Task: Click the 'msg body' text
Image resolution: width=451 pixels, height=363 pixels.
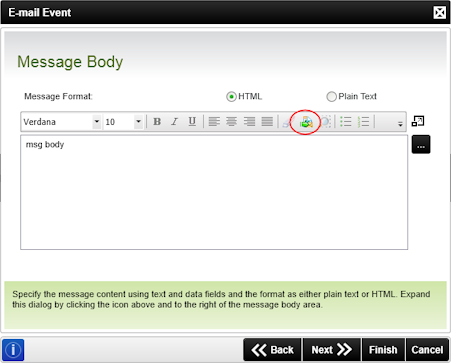Action: click(45, 145)
